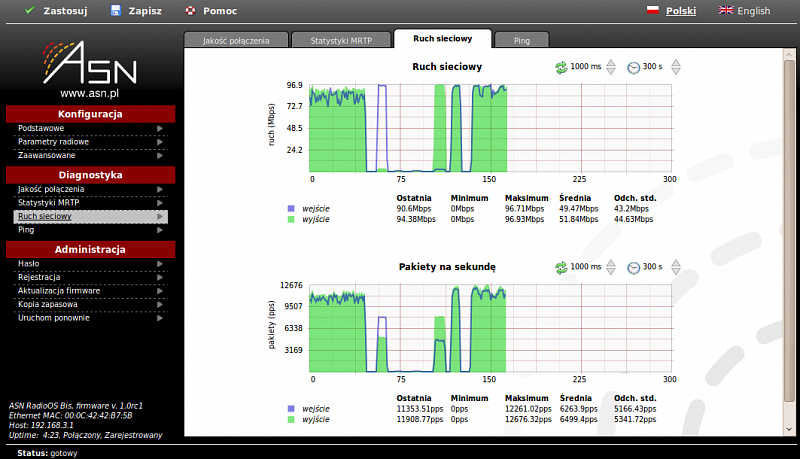
Task: Click the Konfiguracja section header
Action: click(x=90, y=114)
